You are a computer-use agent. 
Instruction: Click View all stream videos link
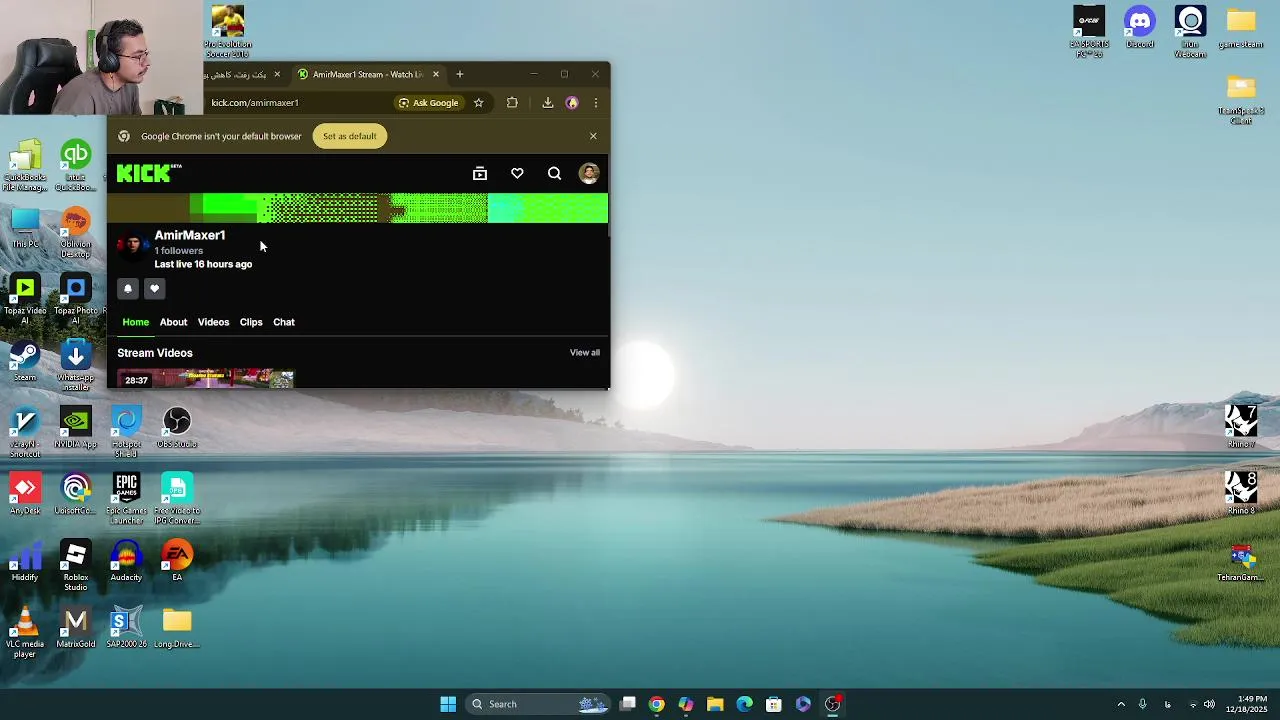[x=585, y=352]
